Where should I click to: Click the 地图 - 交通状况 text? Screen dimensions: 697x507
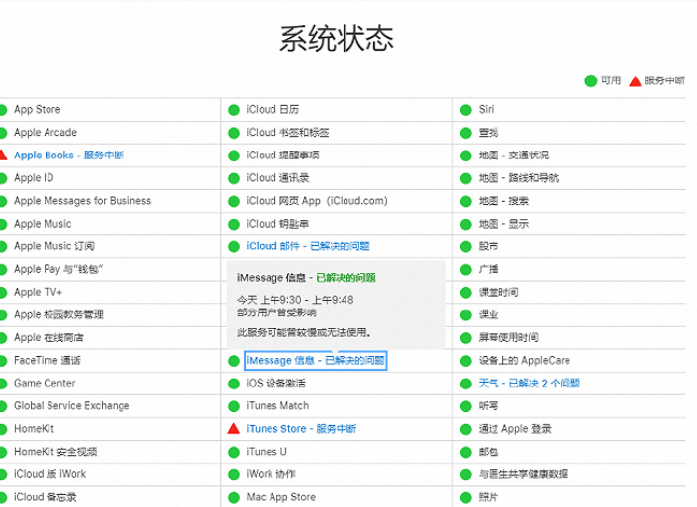514,155
